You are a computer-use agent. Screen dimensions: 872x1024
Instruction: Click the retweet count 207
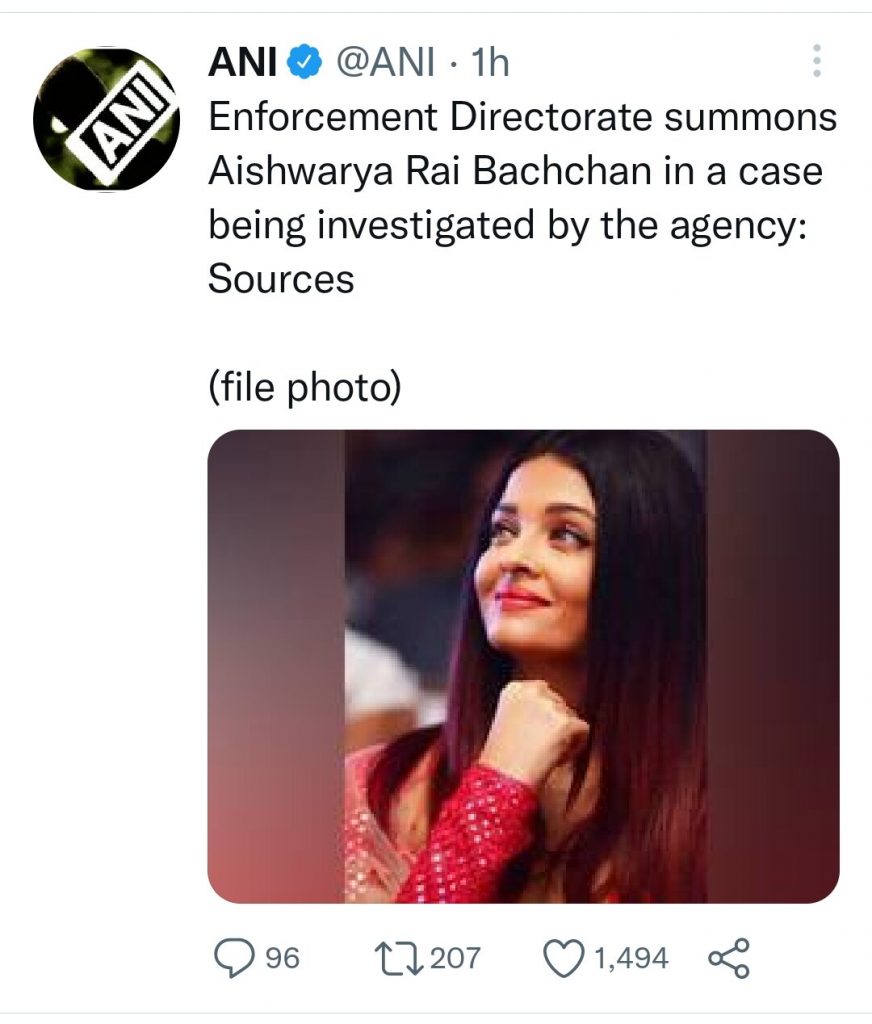[x=454, y=958]
